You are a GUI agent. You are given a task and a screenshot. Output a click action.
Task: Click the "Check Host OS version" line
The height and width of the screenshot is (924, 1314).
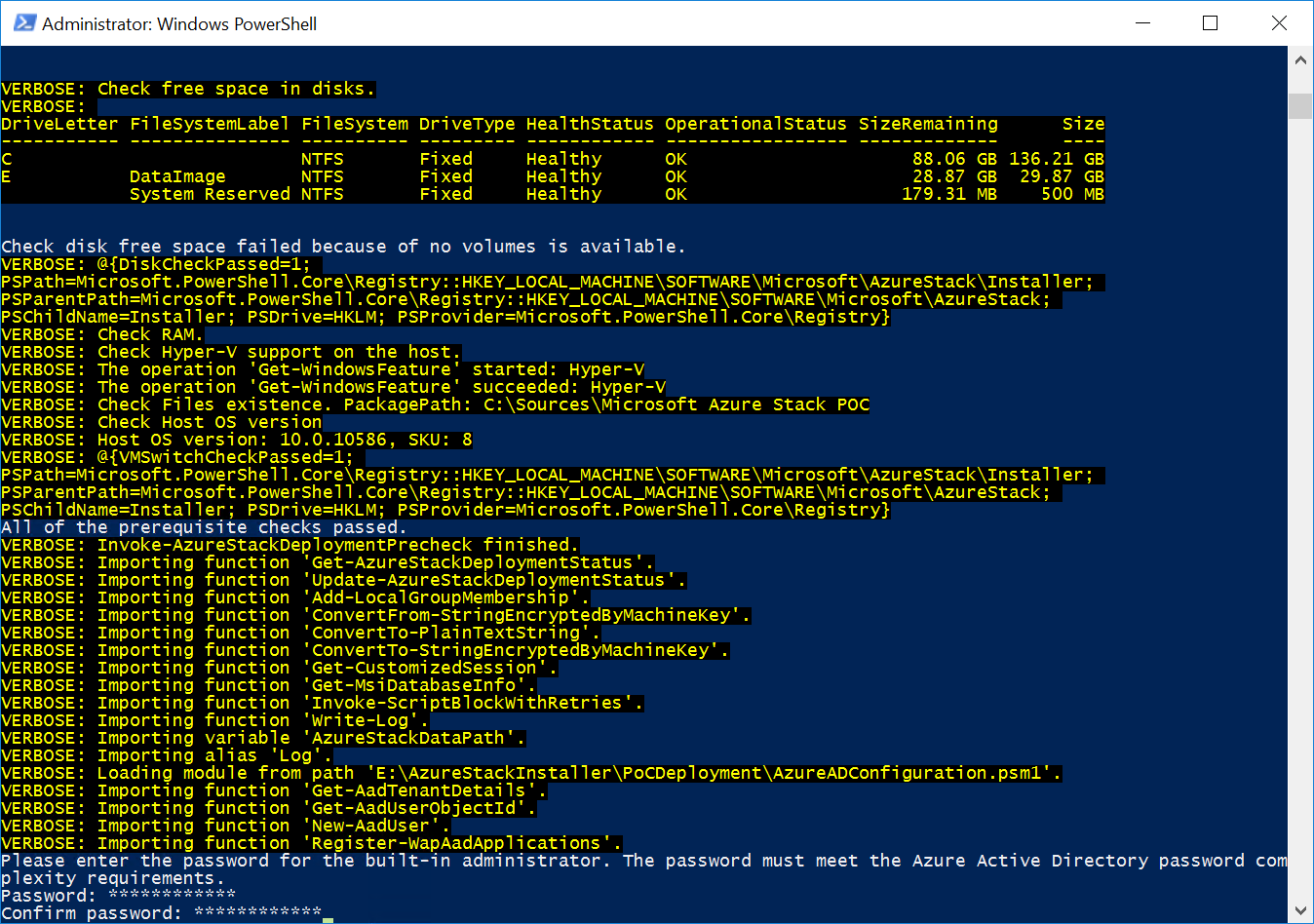click(162, 422)
